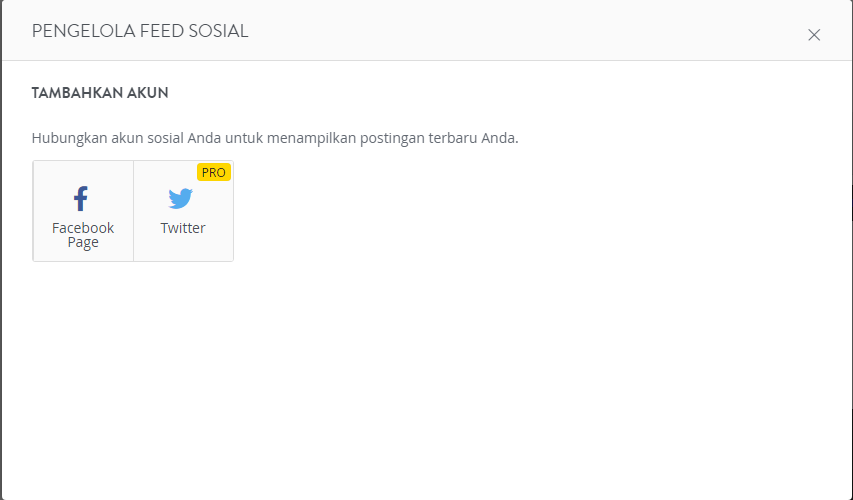Click the Facebook 'f' logo icon
This screenshot has height=500, width=853.
[x=81, y=199]
